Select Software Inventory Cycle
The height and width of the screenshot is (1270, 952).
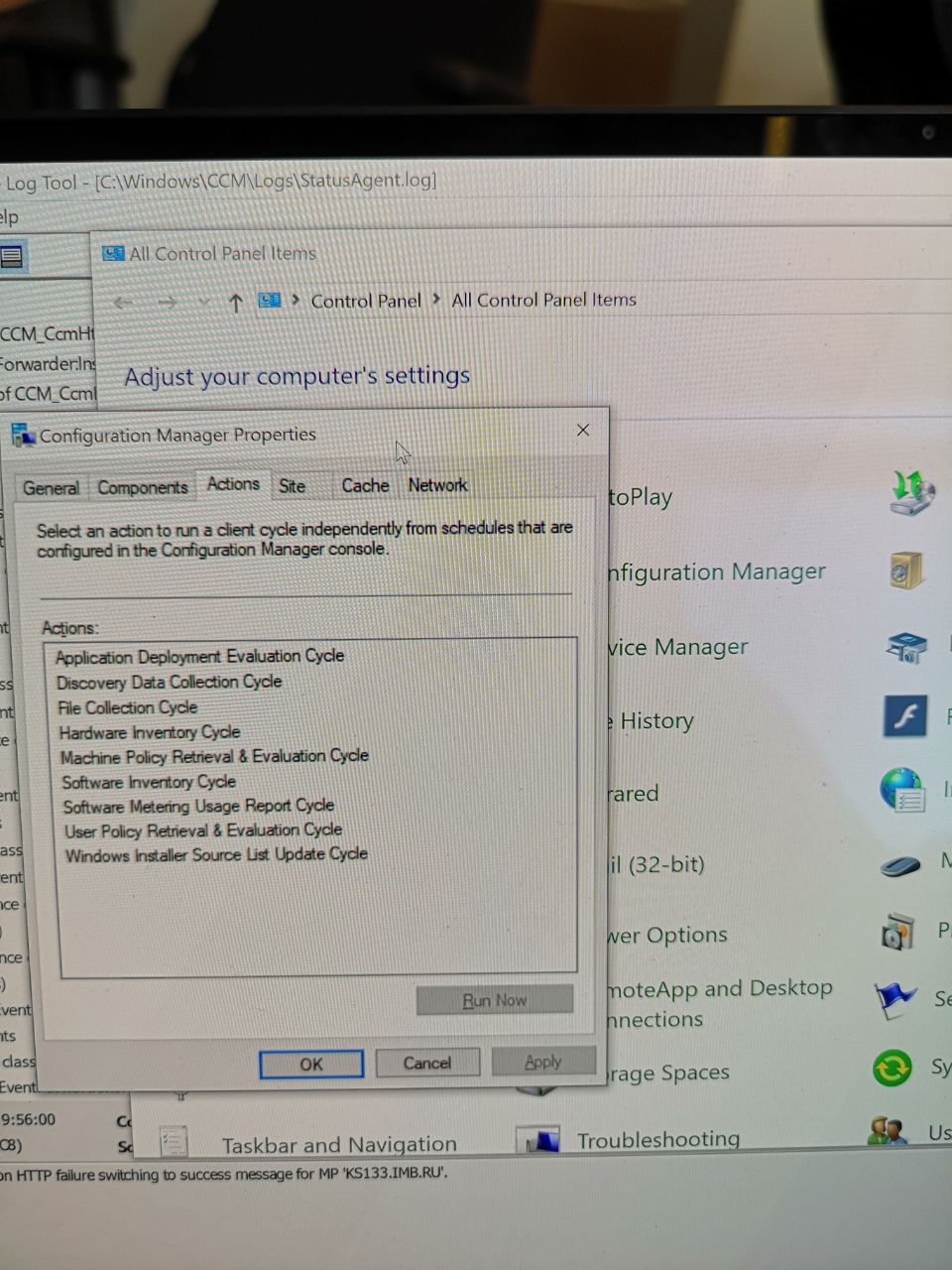click(149, 782)
